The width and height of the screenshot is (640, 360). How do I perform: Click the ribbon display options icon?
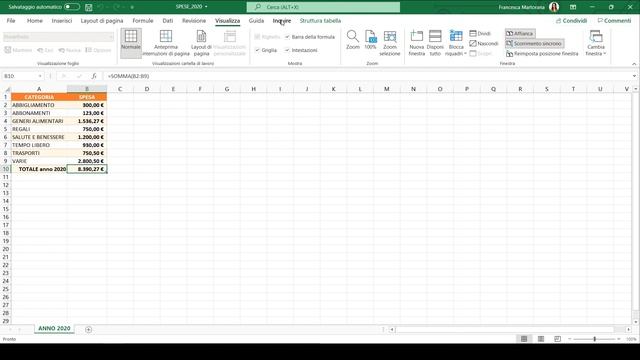[x=573, y=7]
